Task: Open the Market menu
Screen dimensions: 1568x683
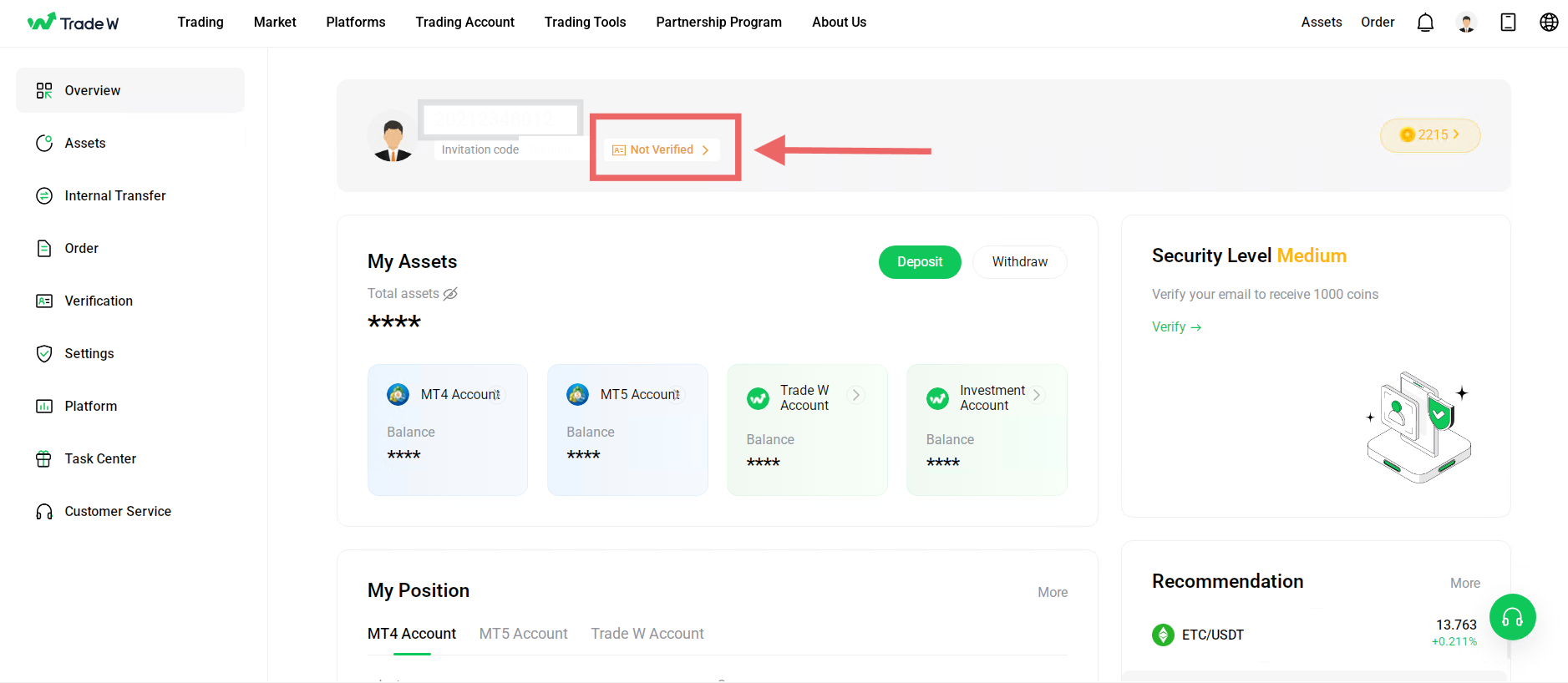Action: click(x=275, y=23)
